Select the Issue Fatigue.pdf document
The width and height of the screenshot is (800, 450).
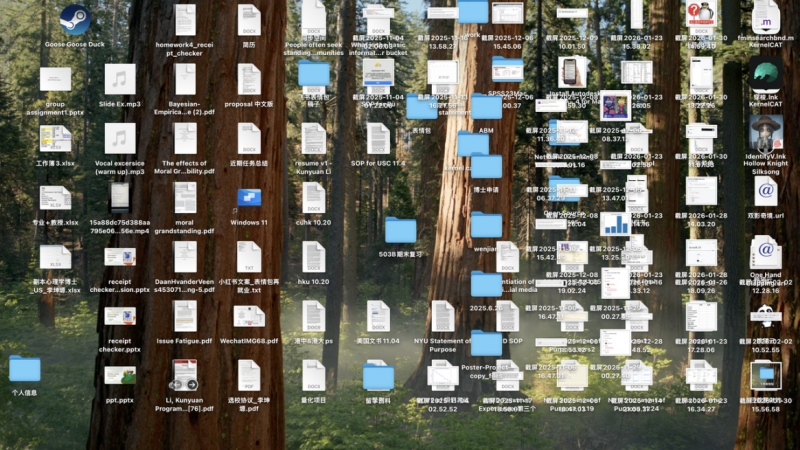click(x=185, y=316)
